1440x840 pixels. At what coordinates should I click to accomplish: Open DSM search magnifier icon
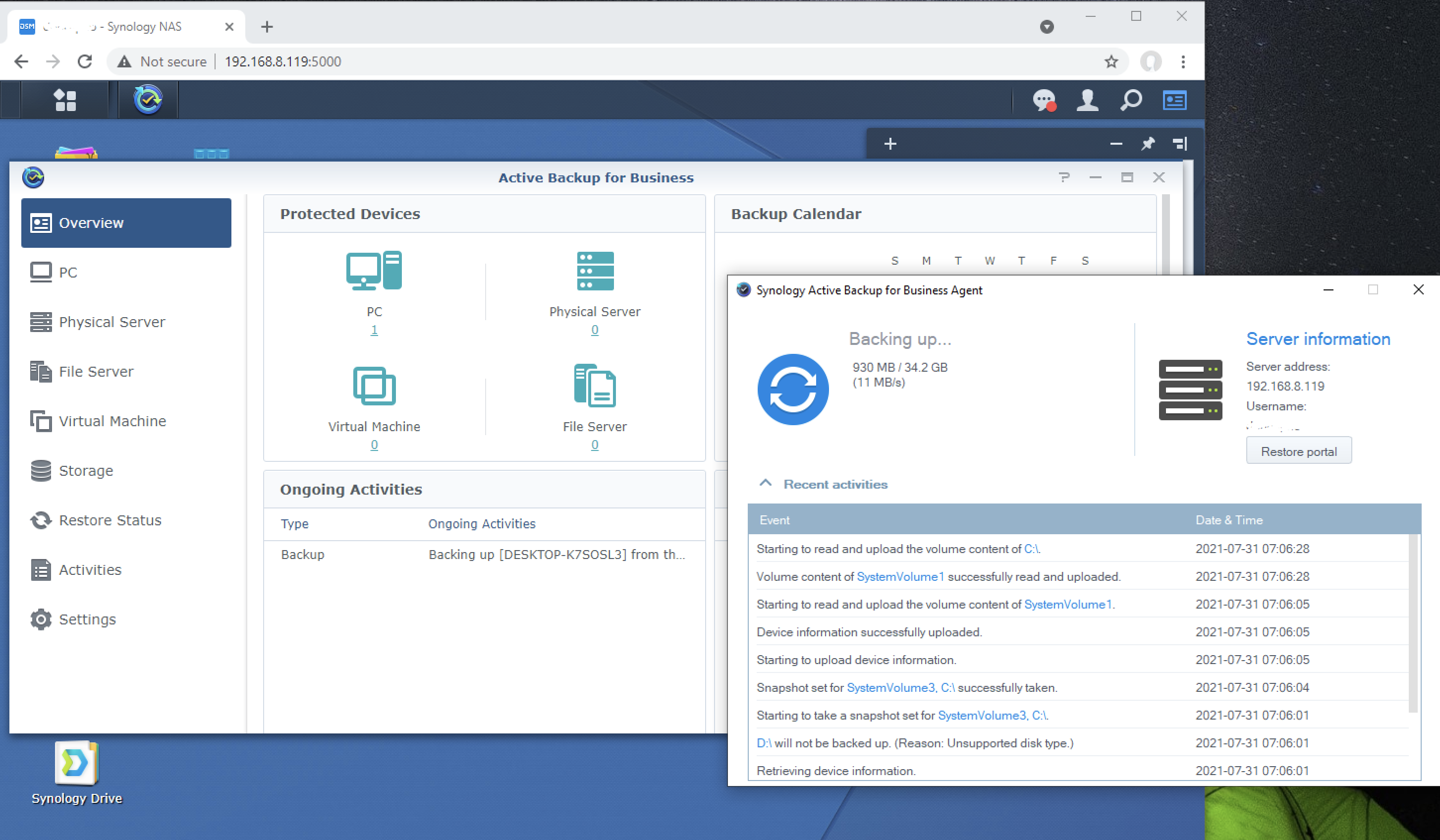tap(1131, 101)
